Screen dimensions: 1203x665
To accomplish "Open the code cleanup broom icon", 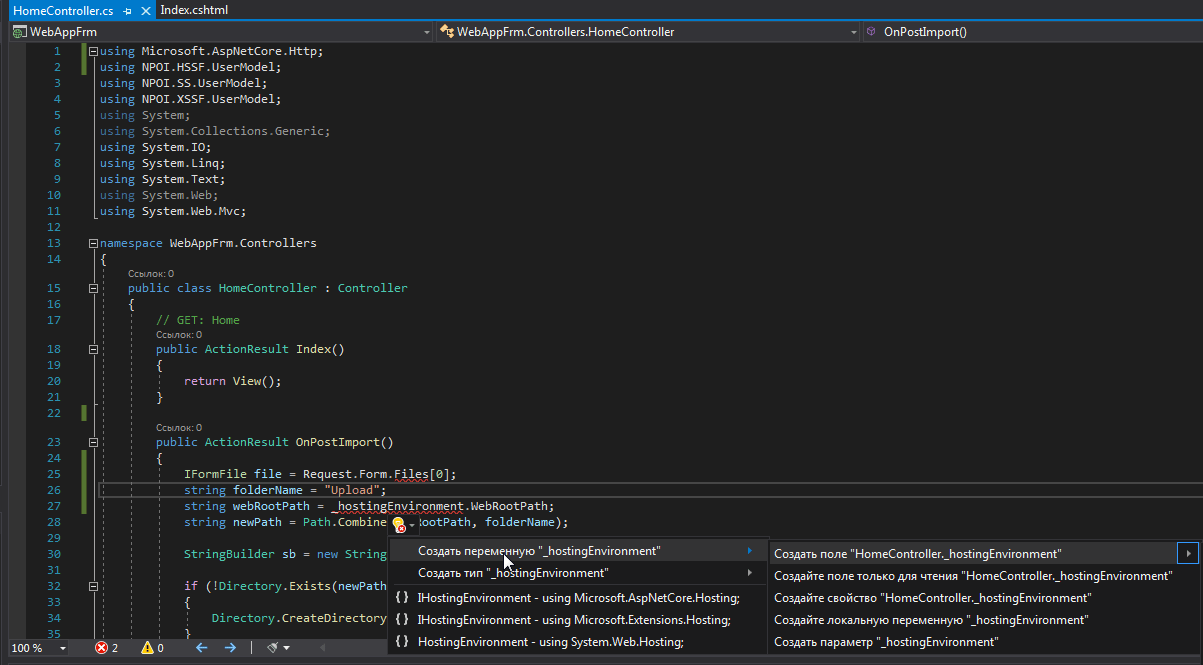I will [x=273, y=648].
